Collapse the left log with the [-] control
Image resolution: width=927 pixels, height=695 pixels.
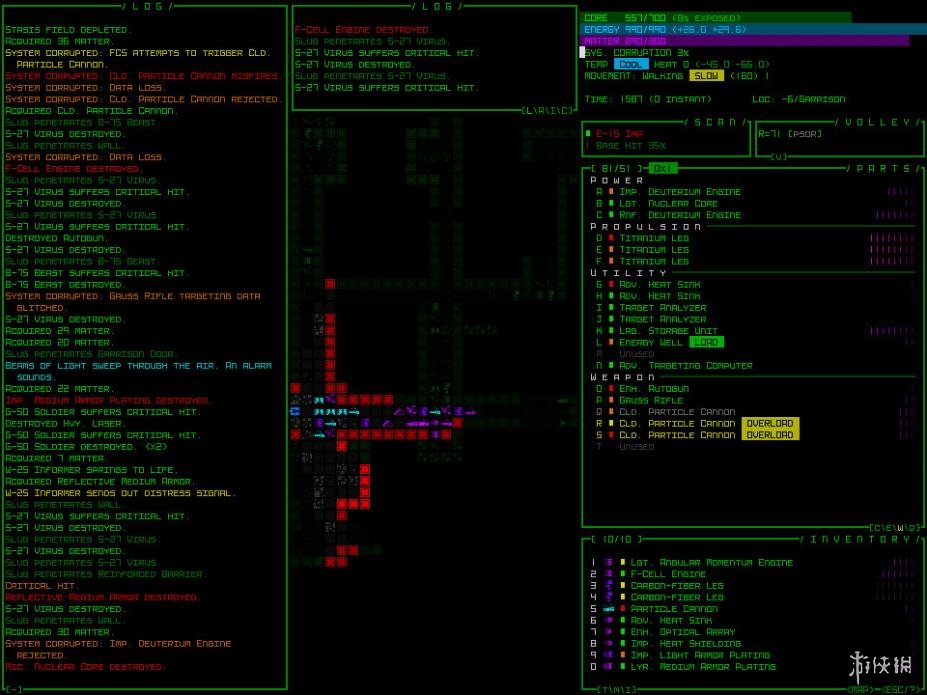click(15, 690)
